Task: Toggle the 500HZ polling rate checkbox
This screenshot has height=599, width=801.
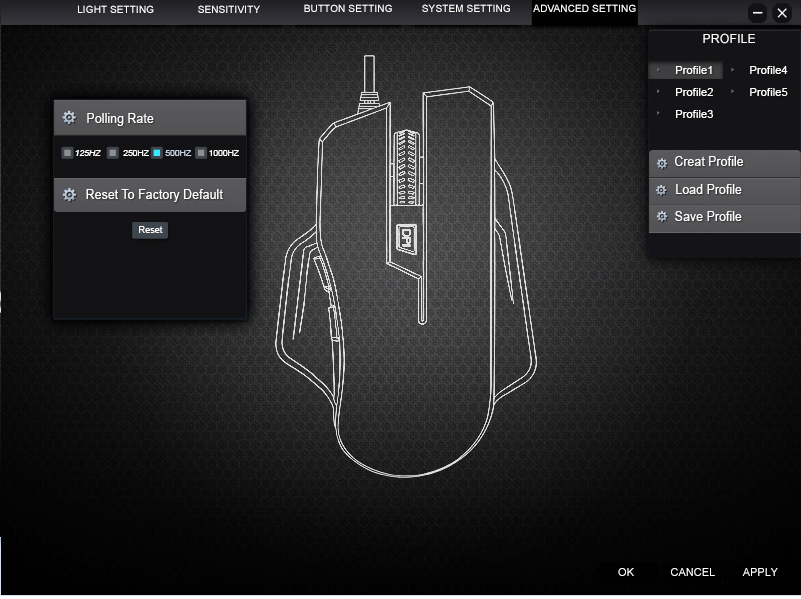Action: [x=157, y=153]
